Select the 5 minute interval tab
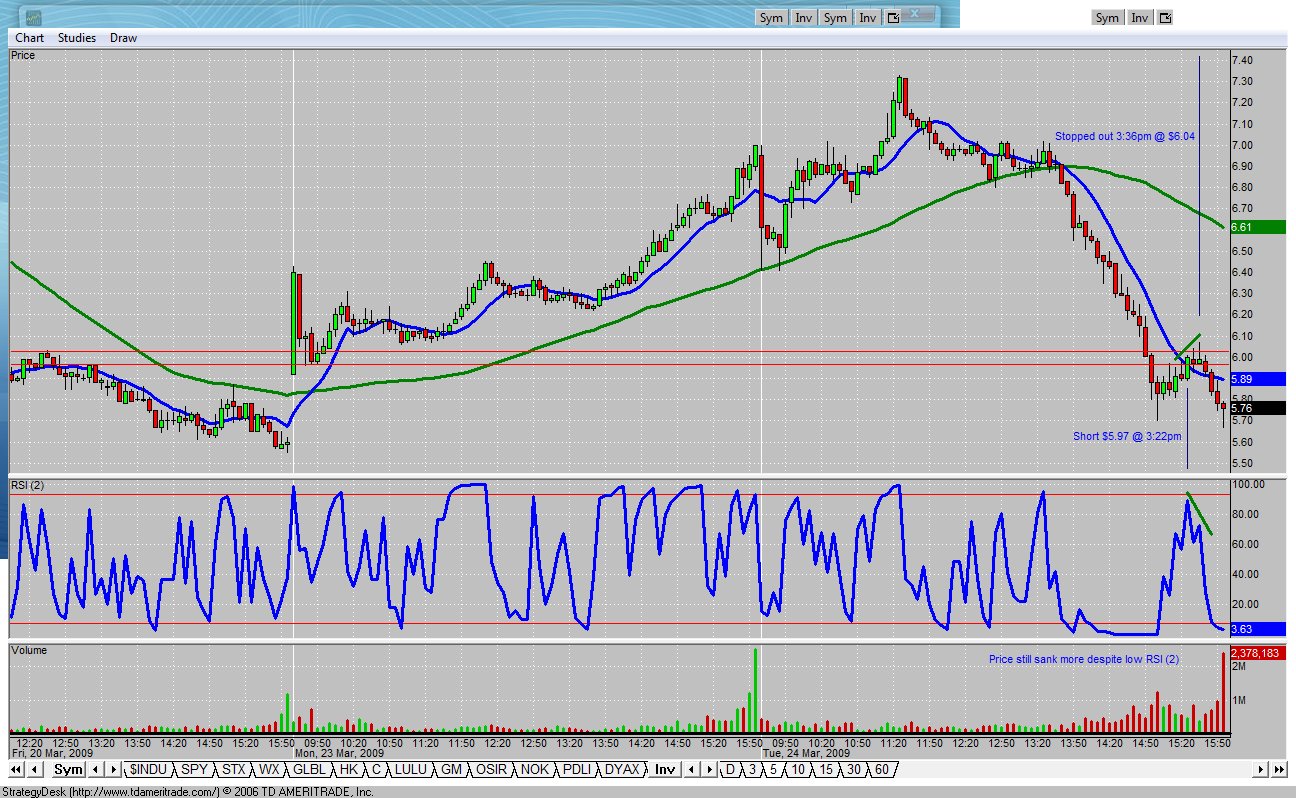1296x798 pixels. tap(773, 769)
